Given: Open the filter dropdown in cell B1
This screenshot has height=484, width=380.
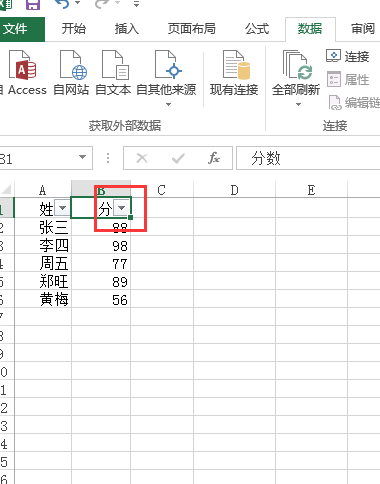Looking at the screenshot, I should [x=121, y=208].
